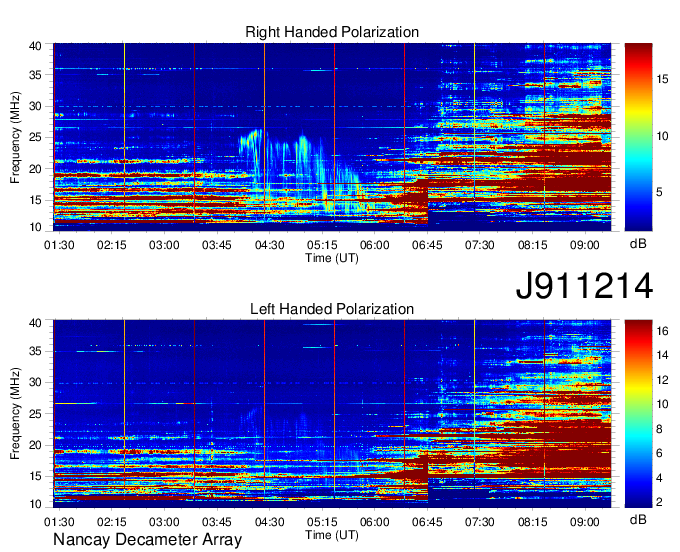
Task: Click "02:15" time tick of Left Handed plot
Action: pyautogui.click(x=111, y=522)
